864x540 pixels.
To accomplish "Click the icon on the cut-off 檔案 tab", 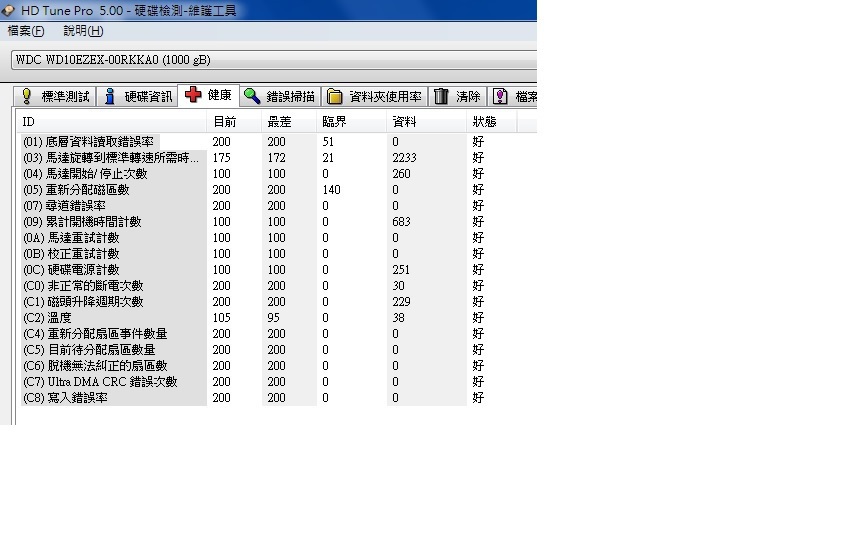I will (x=500, y=96).
